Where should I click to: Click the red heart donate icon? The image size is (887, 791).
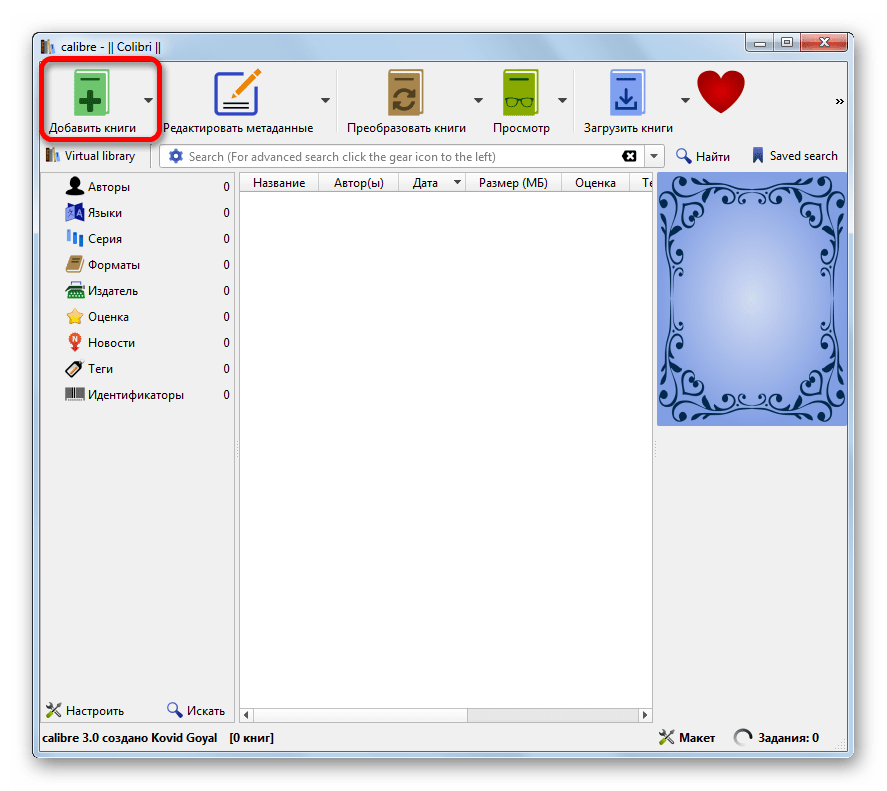point(721,93)
